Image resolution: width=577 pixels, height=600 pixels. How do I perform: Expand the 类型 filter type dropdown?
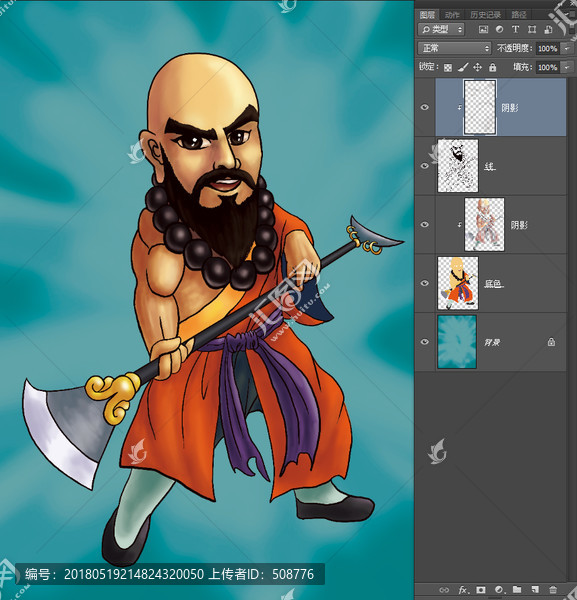(441, 29)
